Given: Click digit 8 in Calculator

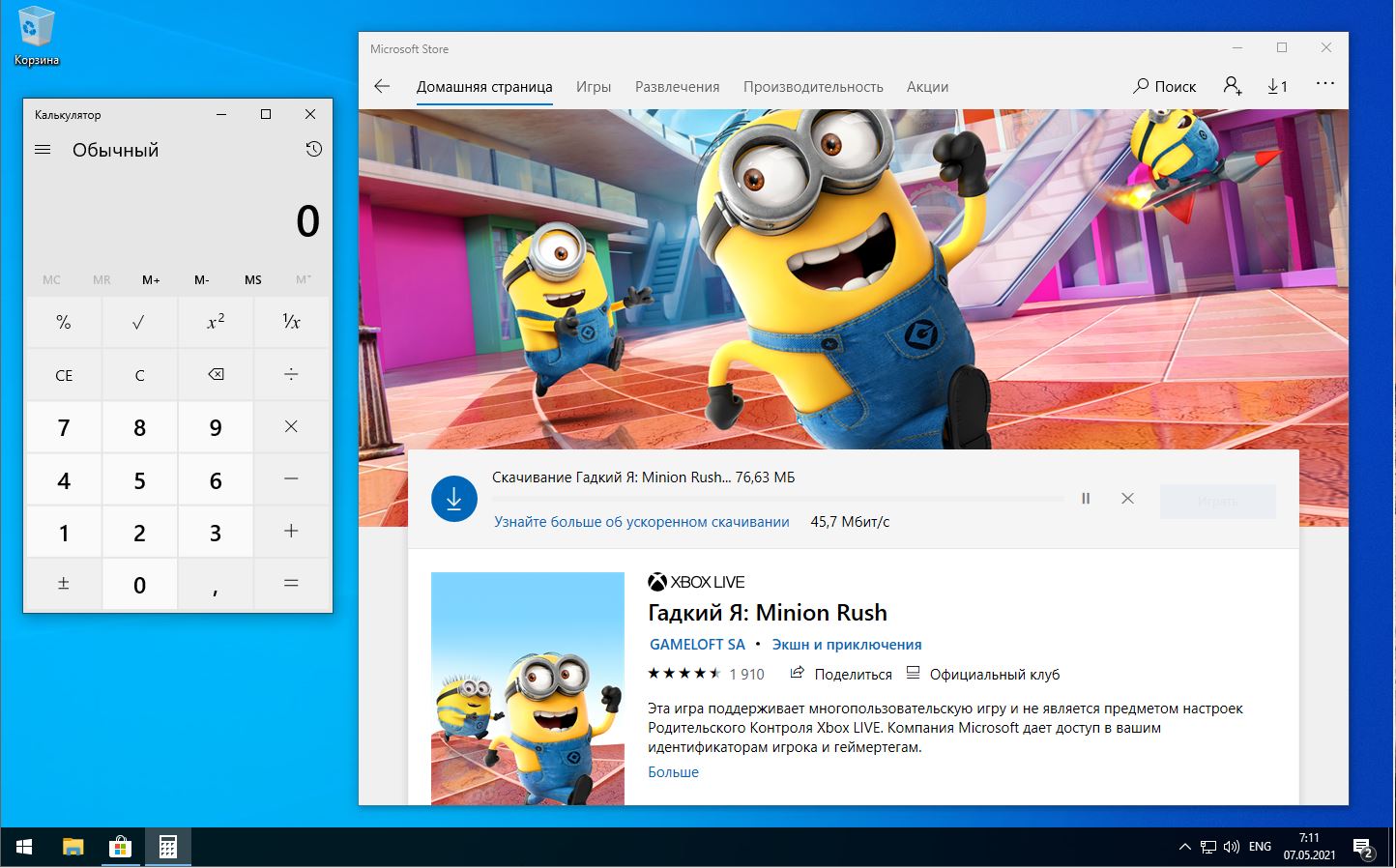Looking at the screenshot, I should (139, 426).
